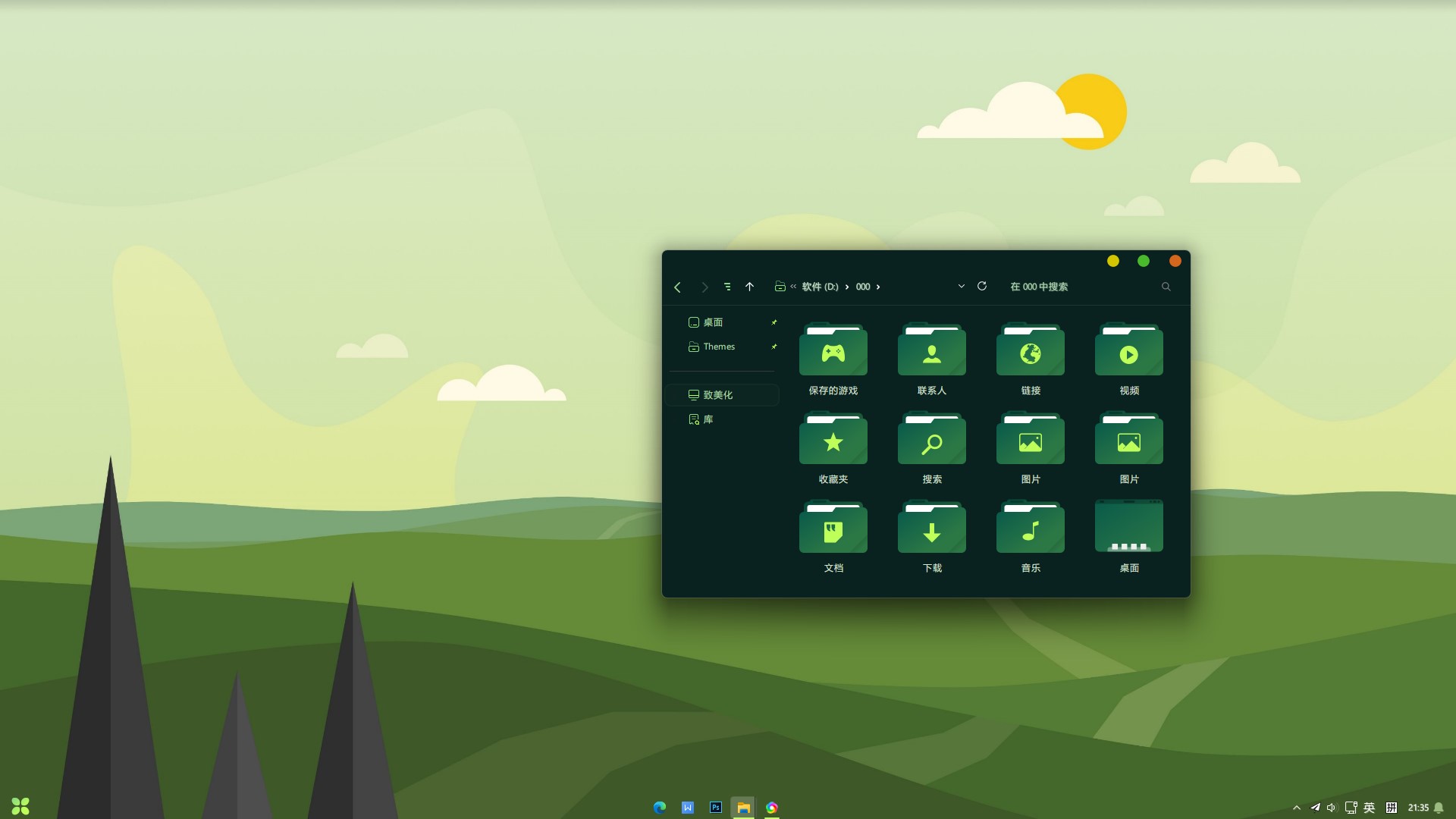
Task: Unpin Themes from the sidebar
Action: coord(774,347)
